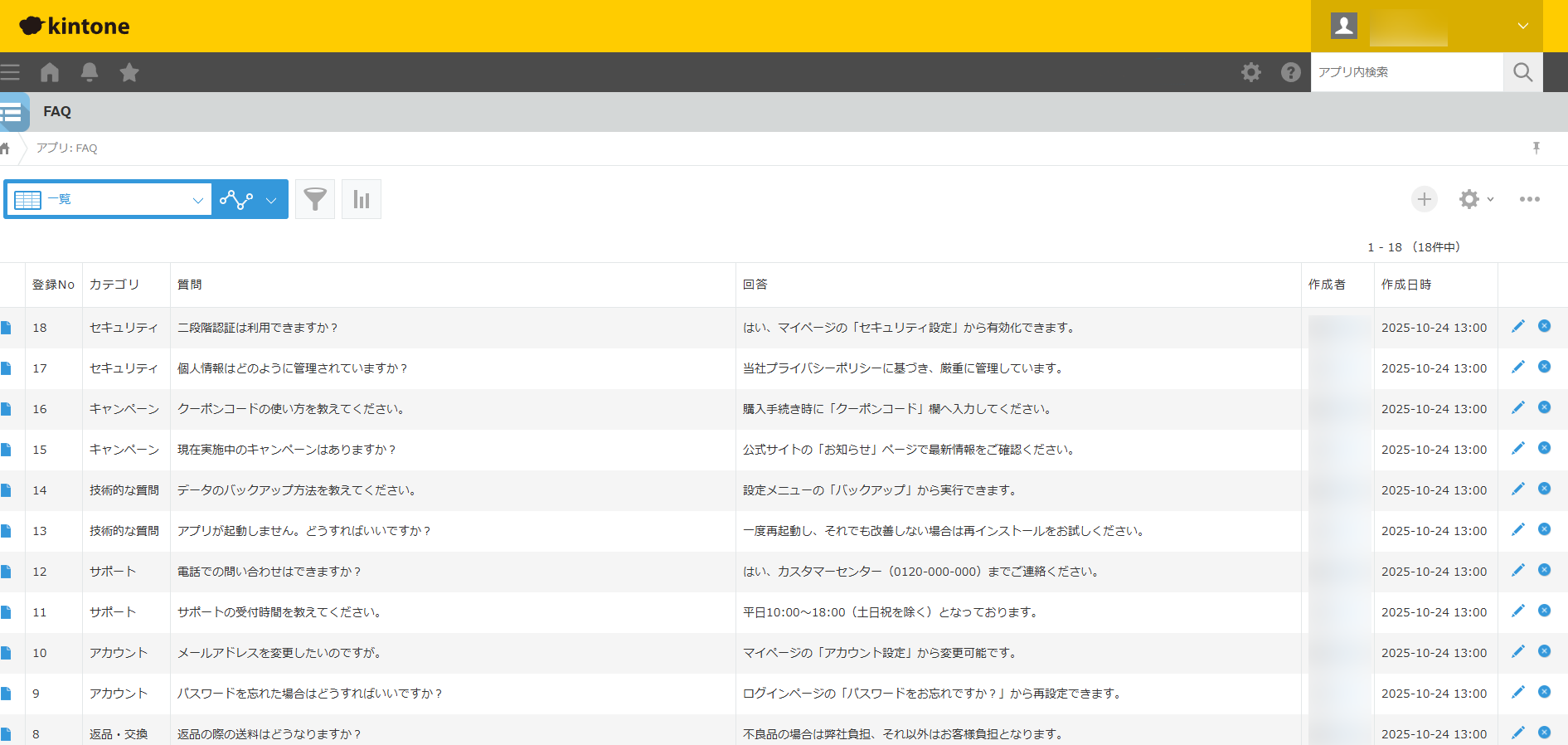Open the hamburger navigation menu
The height and width of the screenshot is (745, 1568).
click(10, 72)
